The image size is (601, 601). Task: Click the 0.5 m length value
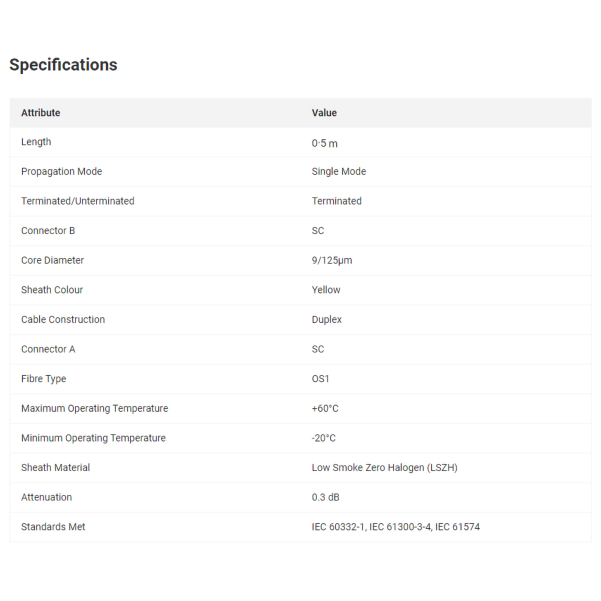pyautogui.click(x=327, y=143)
